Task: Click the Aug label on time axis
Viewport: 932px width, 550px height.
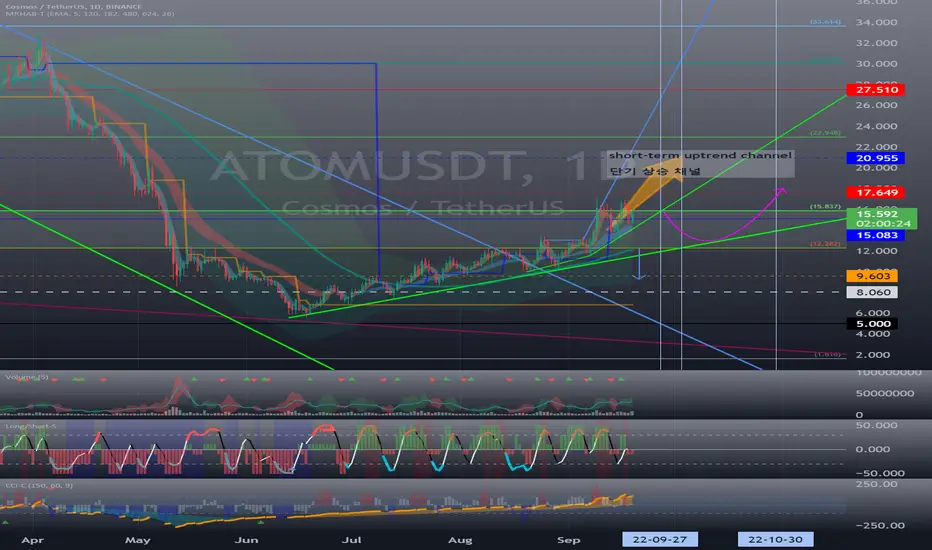Action: click(x=459, y=540)
